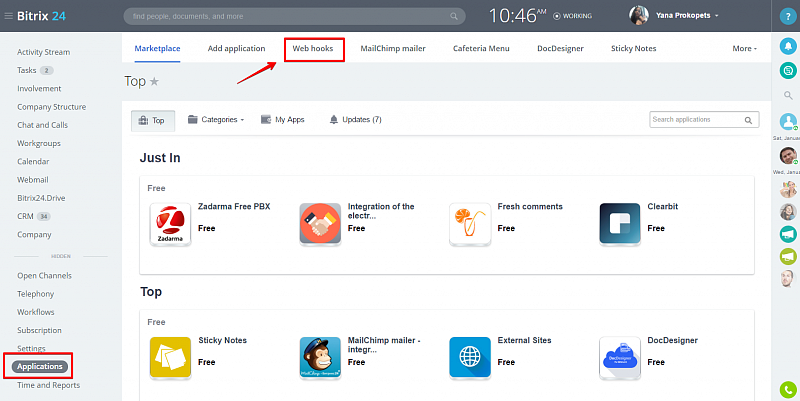
Task: Open the Fresh comments title link
Action: pos(530,207)
